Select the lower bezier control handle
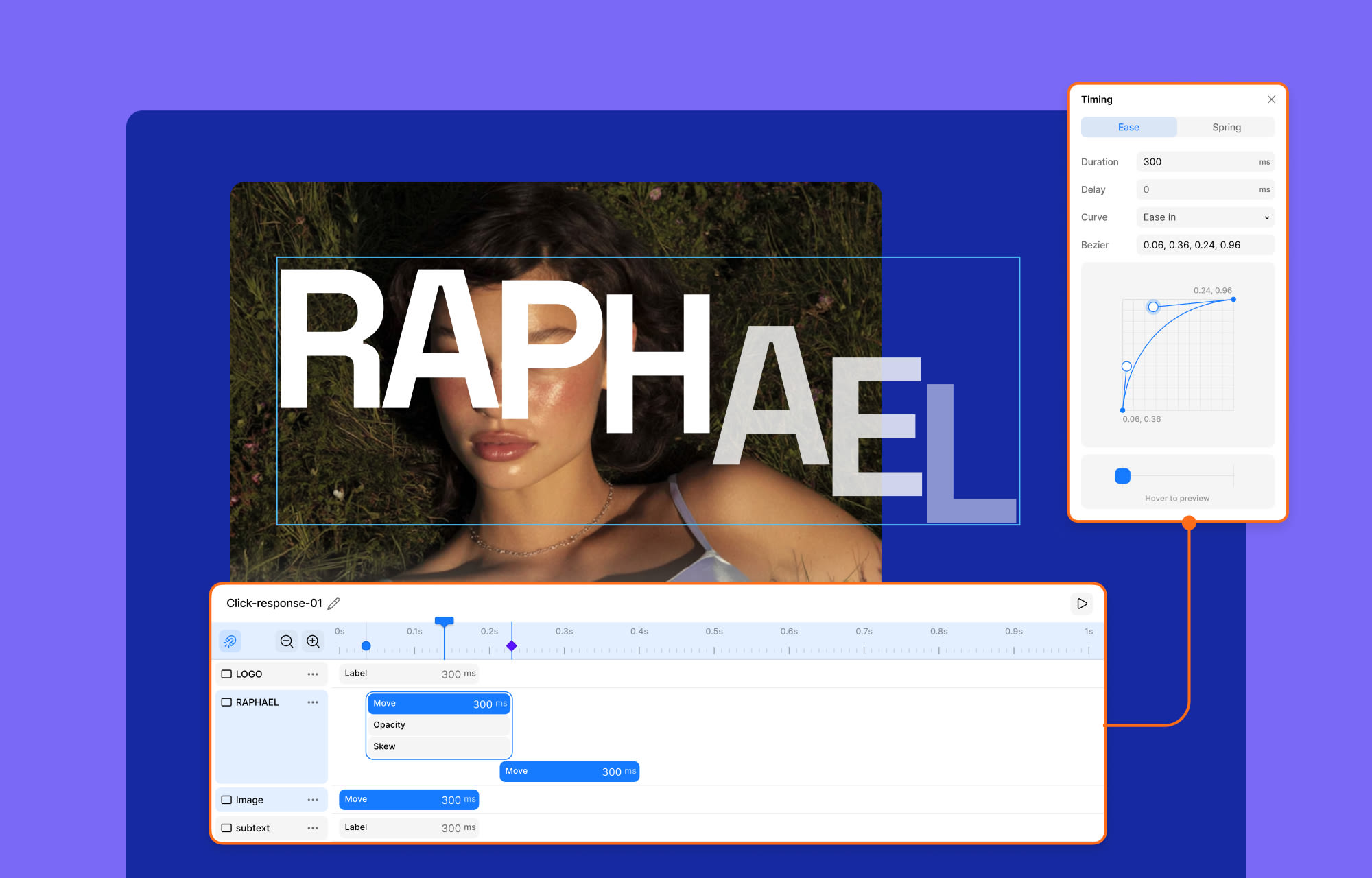 (1126, 366)
